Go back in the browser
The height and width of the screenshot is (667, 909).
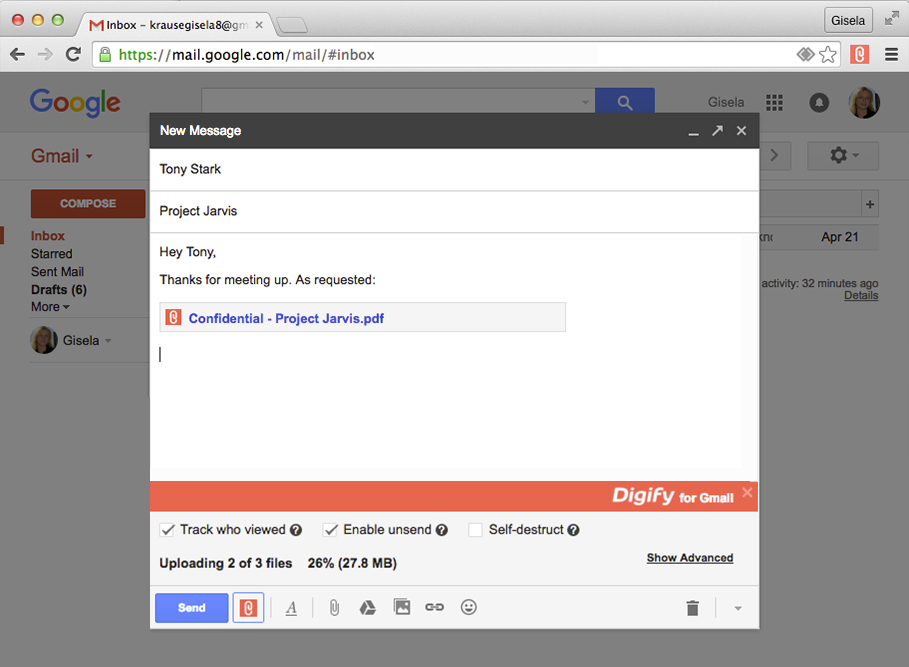17,54
